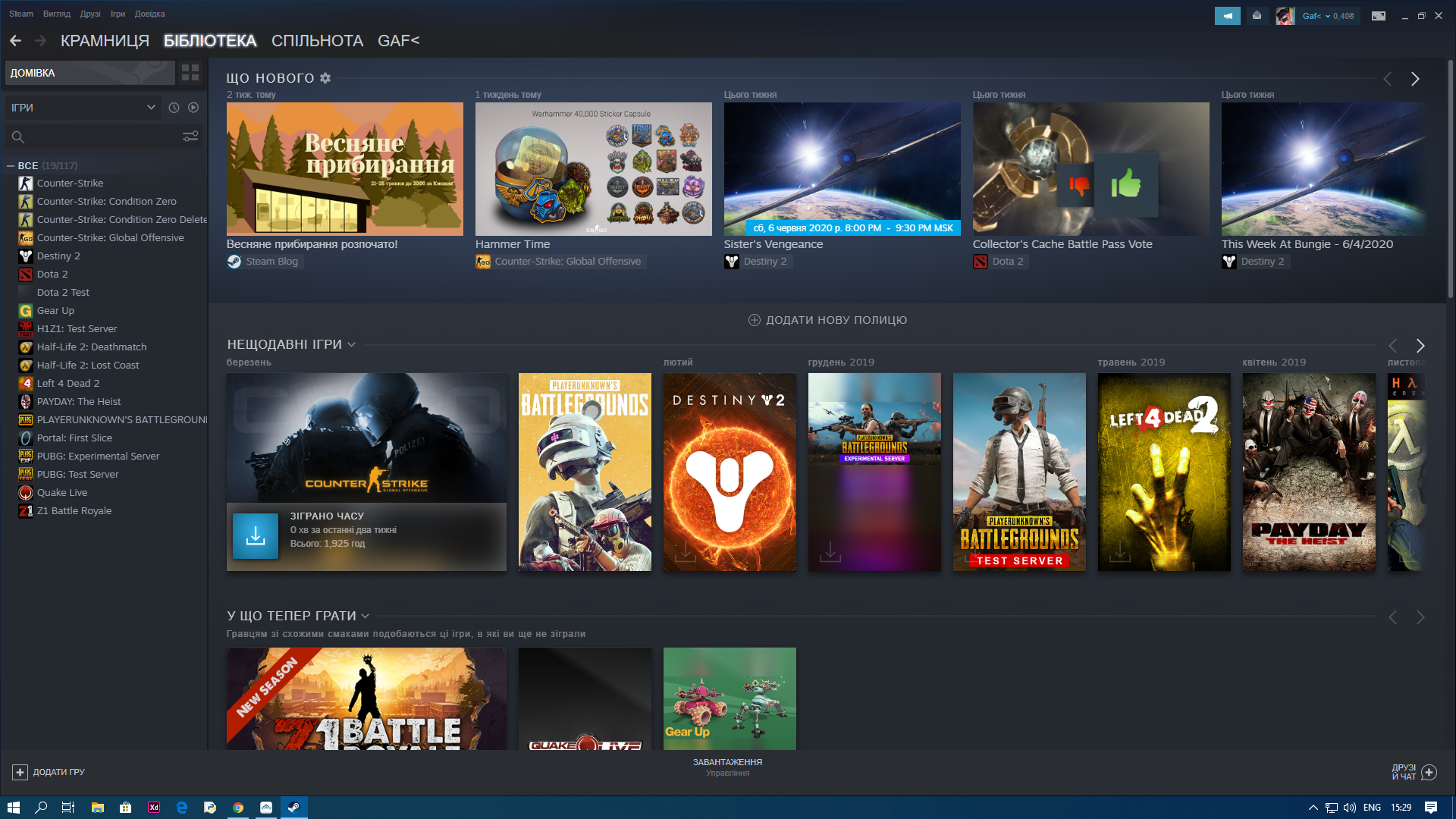The image size is (1456, 819).
Task: Click ДОДАТИ НОВУ ПОЛИЦЮ
Action: (828, 320)
